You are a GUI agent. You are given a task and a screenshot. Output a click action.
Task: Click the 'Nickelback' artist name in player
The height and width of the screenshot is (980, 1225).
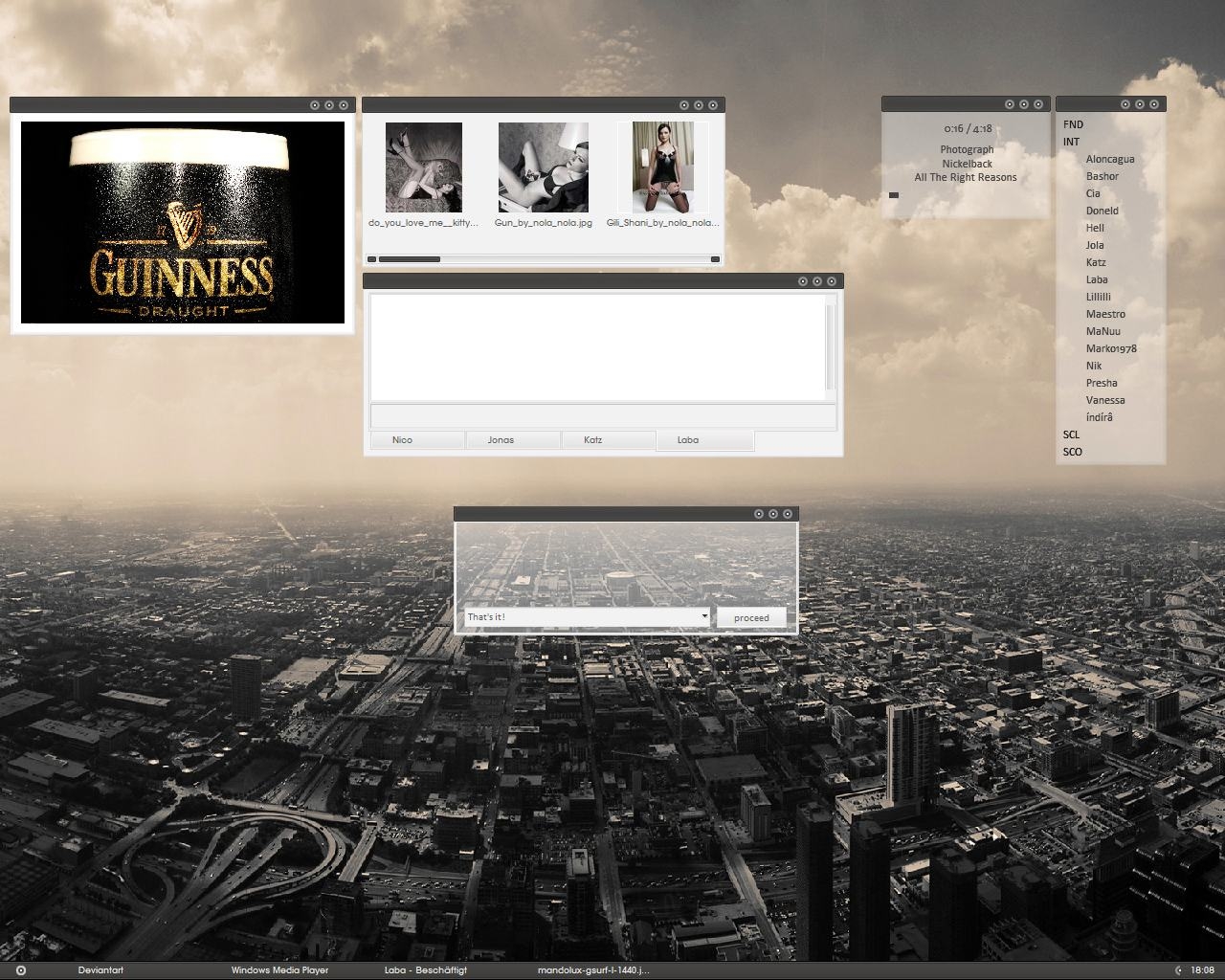[967, 164]
